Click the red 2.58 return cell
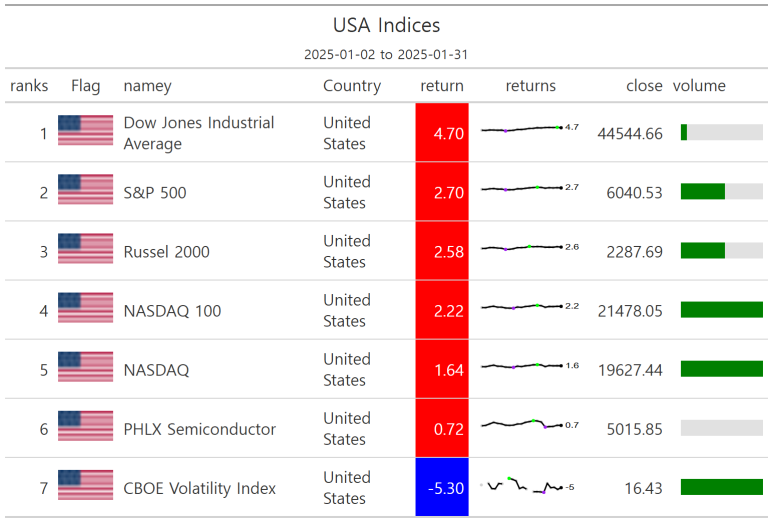 coord(442,250)
